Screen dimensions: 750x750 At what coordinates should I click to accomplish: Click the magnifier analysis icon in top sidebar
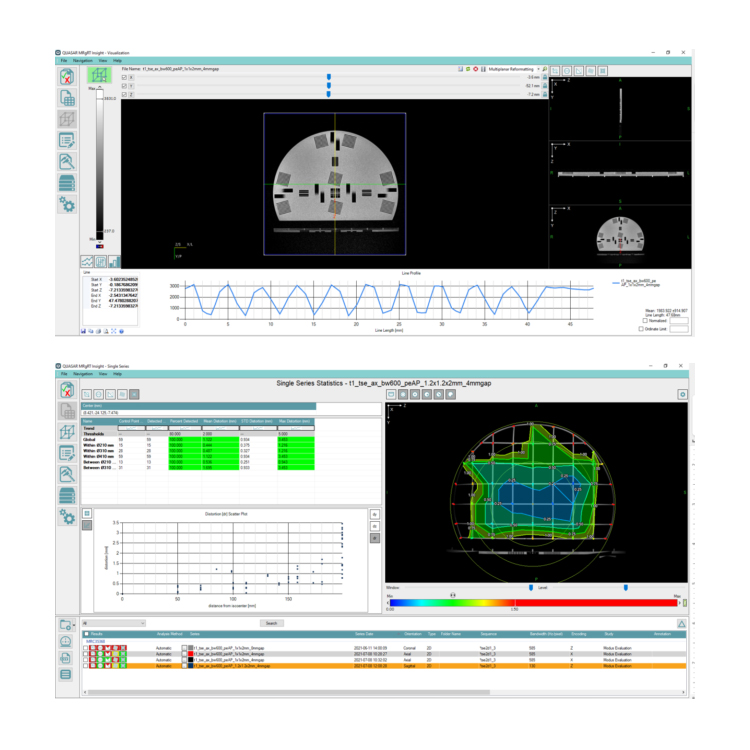tap(68, 161)
